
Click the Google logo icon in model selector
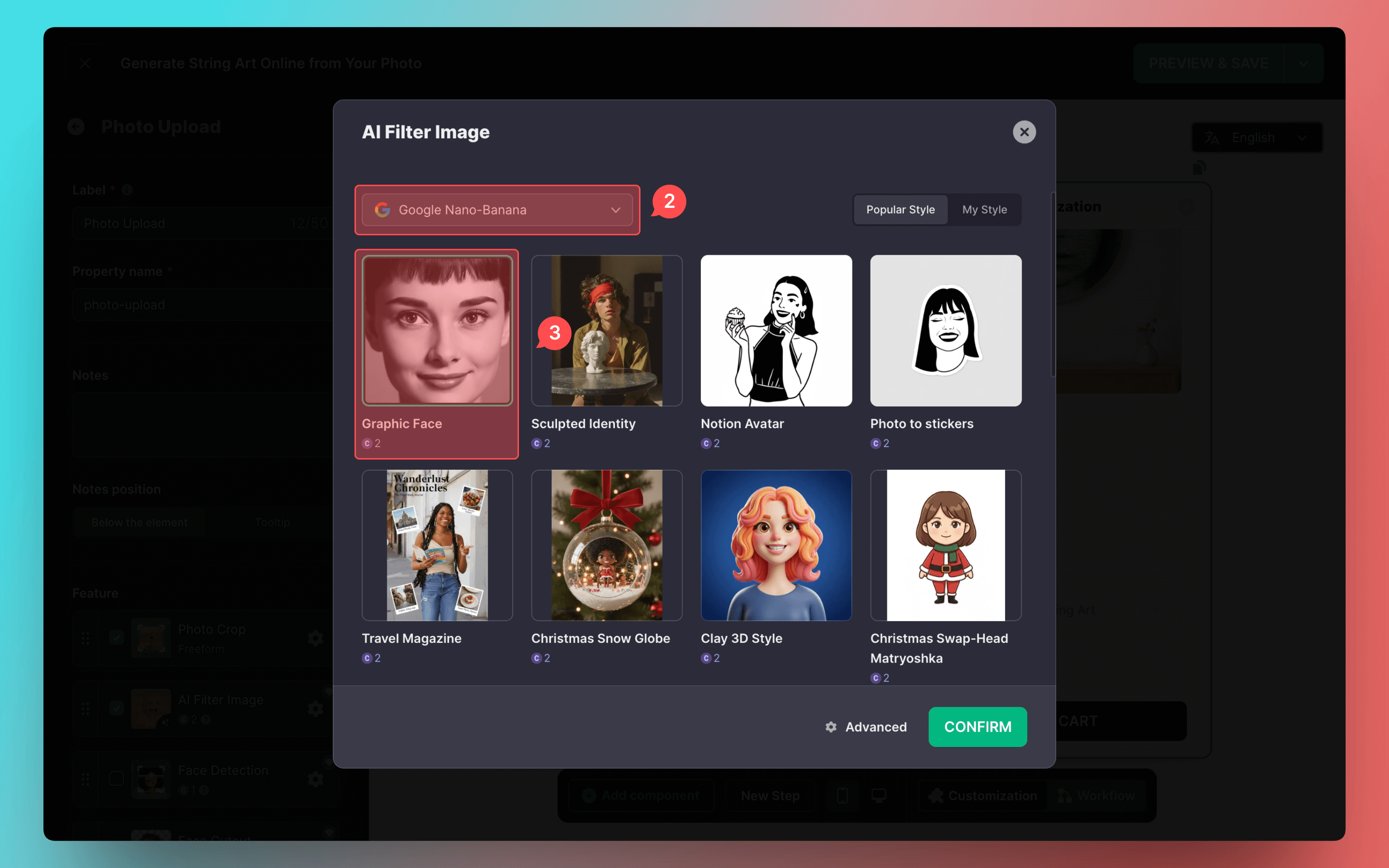(x=383, y=210)
